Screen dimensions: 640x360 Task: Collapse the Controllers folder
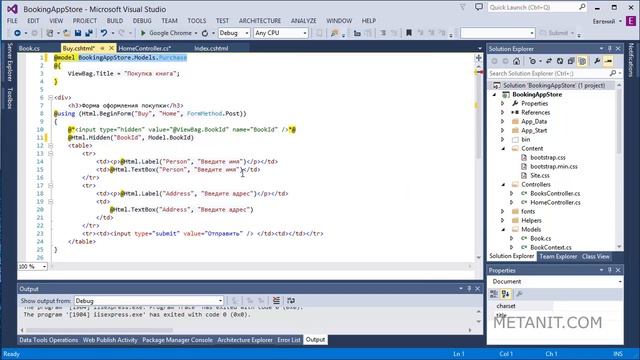pos(502,184)
